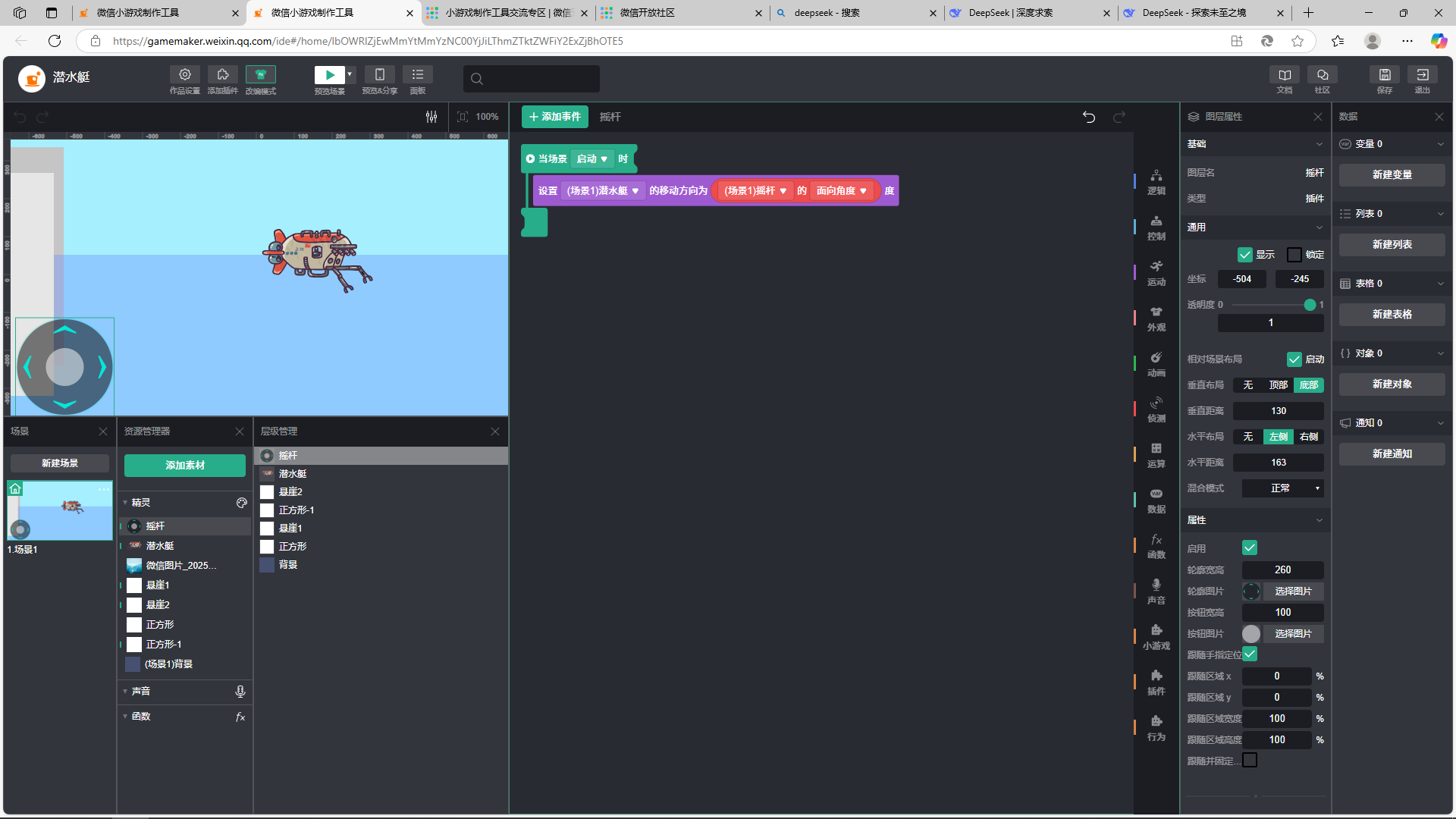Select the 小游戏 mini-game block category

pos(1156,637)
